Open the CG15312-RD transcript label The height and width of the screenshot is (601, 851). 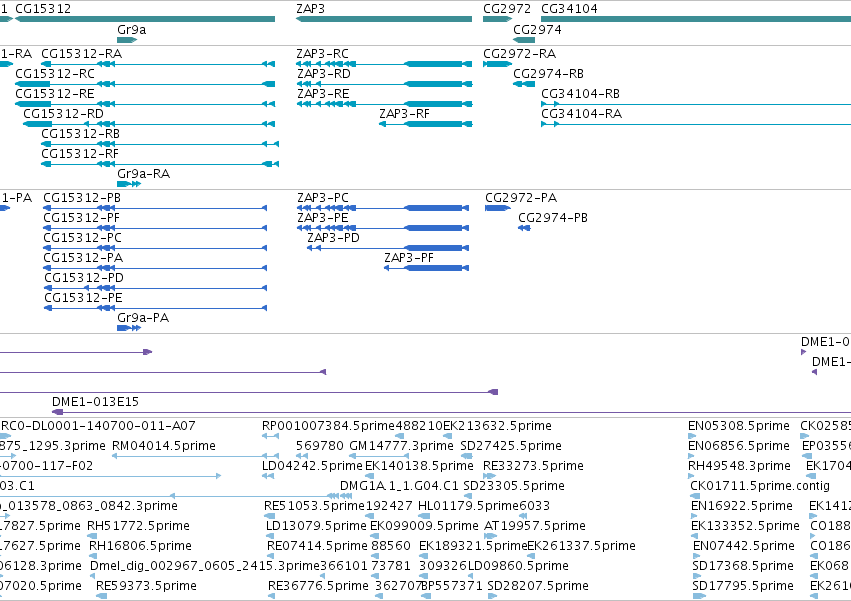click(63, 114)
